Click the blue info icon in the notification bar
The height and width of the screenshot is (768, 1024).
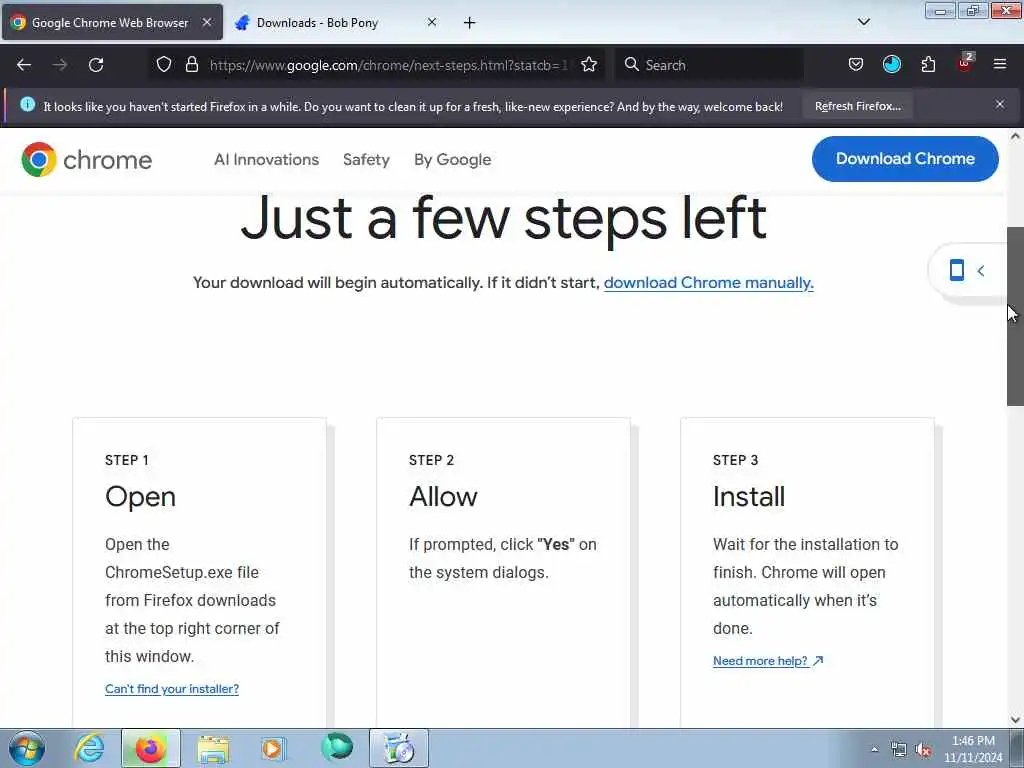[27, 104]
